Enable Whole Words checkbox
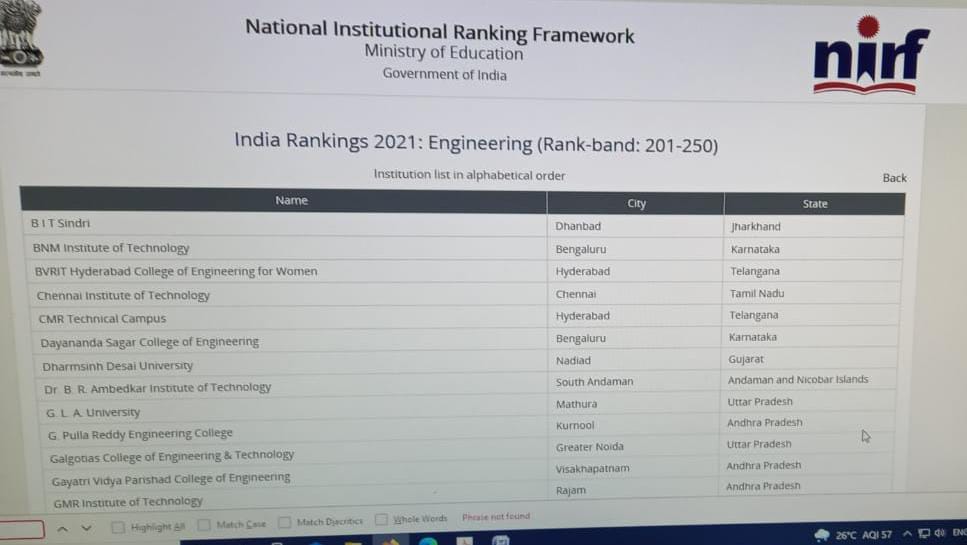Viewport: 967px width, 545px height. pyautogui.click(x=382, y=519)
